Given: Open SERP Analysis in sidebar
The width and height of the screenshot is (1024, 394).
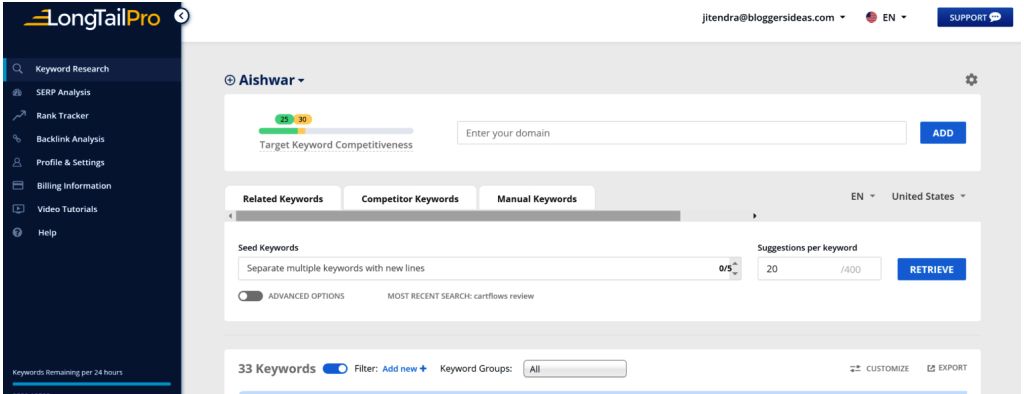Looking at the screenshot, I should pyautogui.click(x=63, y=92).
